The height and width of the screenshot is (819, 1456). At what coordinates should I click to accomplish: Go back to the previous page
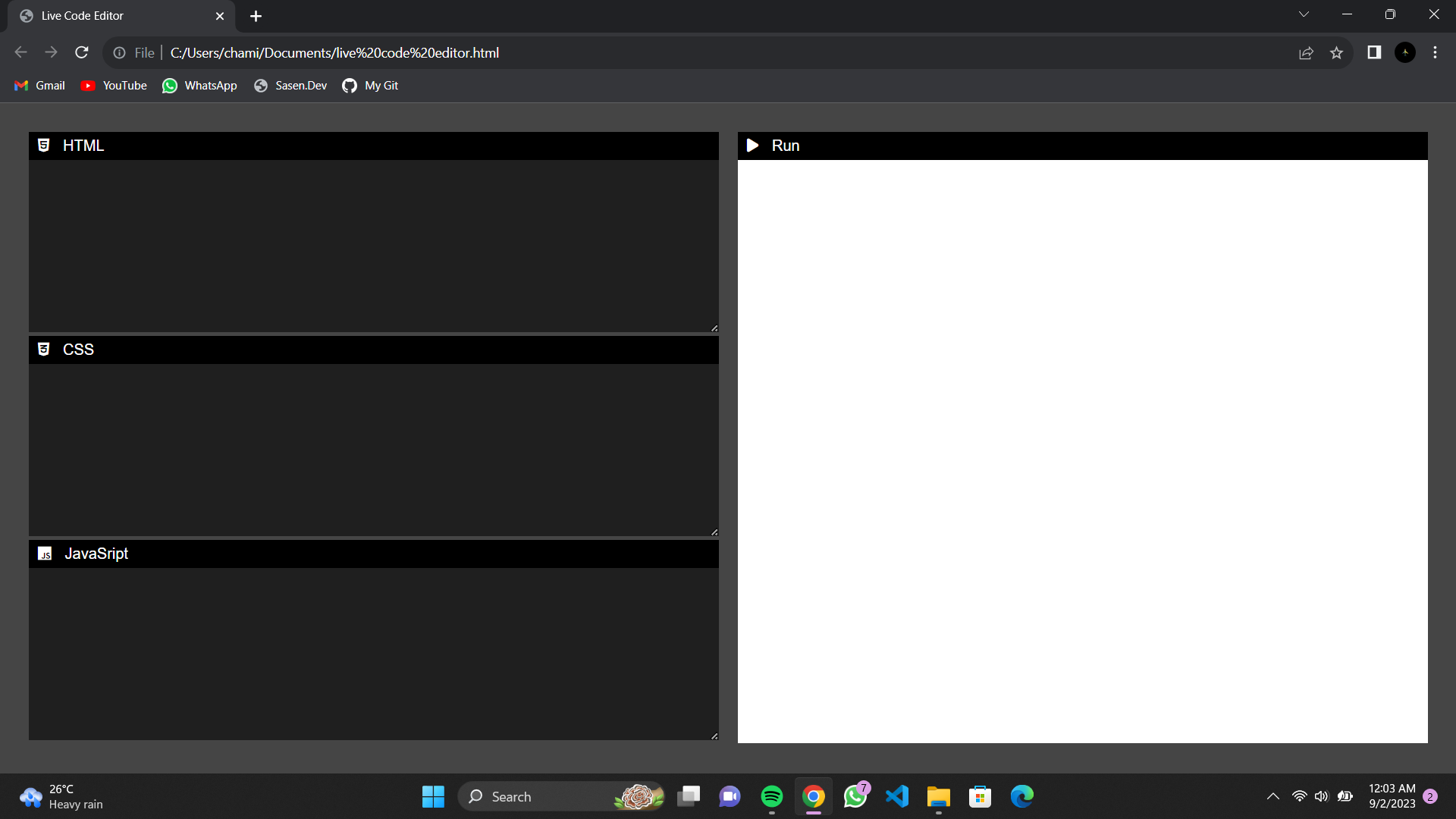coord(20,52)
